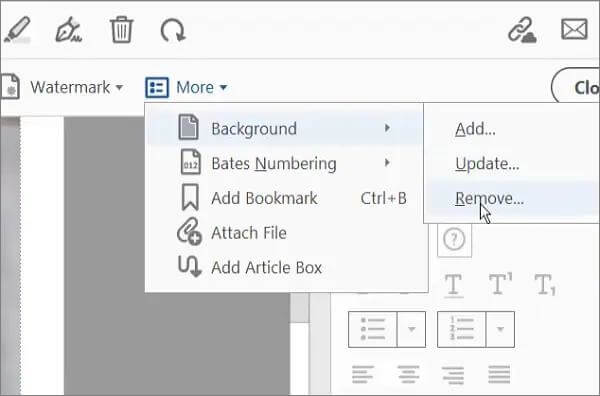This screenshot has height=396, width=600.
Task: Choose Background from the More menu
Action: [285, 128]
